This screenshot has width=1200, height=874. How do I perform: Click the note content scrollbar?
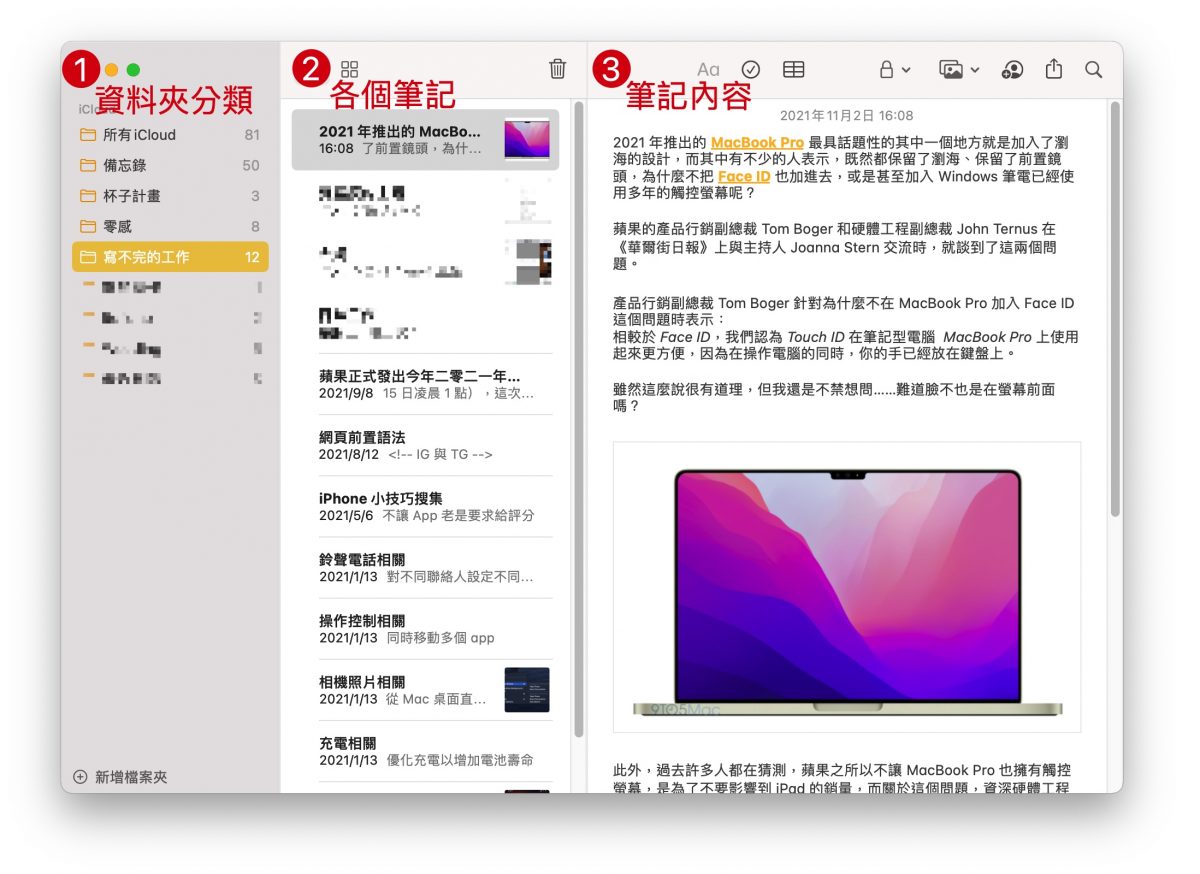1114,310
